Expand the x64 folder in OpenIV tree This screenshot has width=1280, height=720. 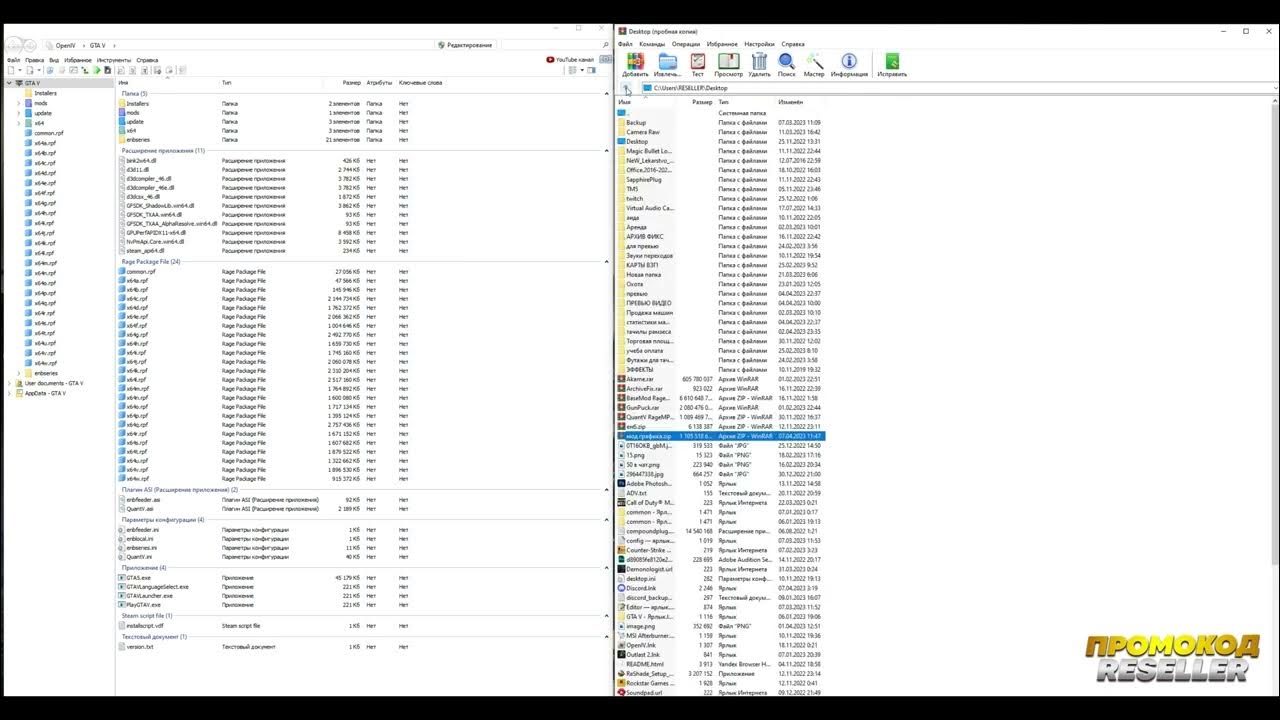point(18,123)
